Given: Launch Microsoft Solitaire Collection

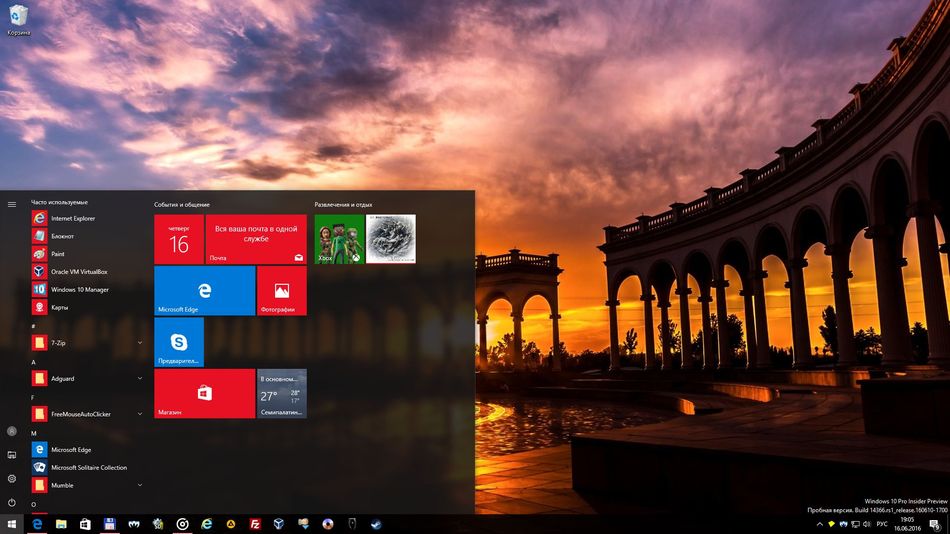Looking at the screenshot, I should click(x=88, y=467).
